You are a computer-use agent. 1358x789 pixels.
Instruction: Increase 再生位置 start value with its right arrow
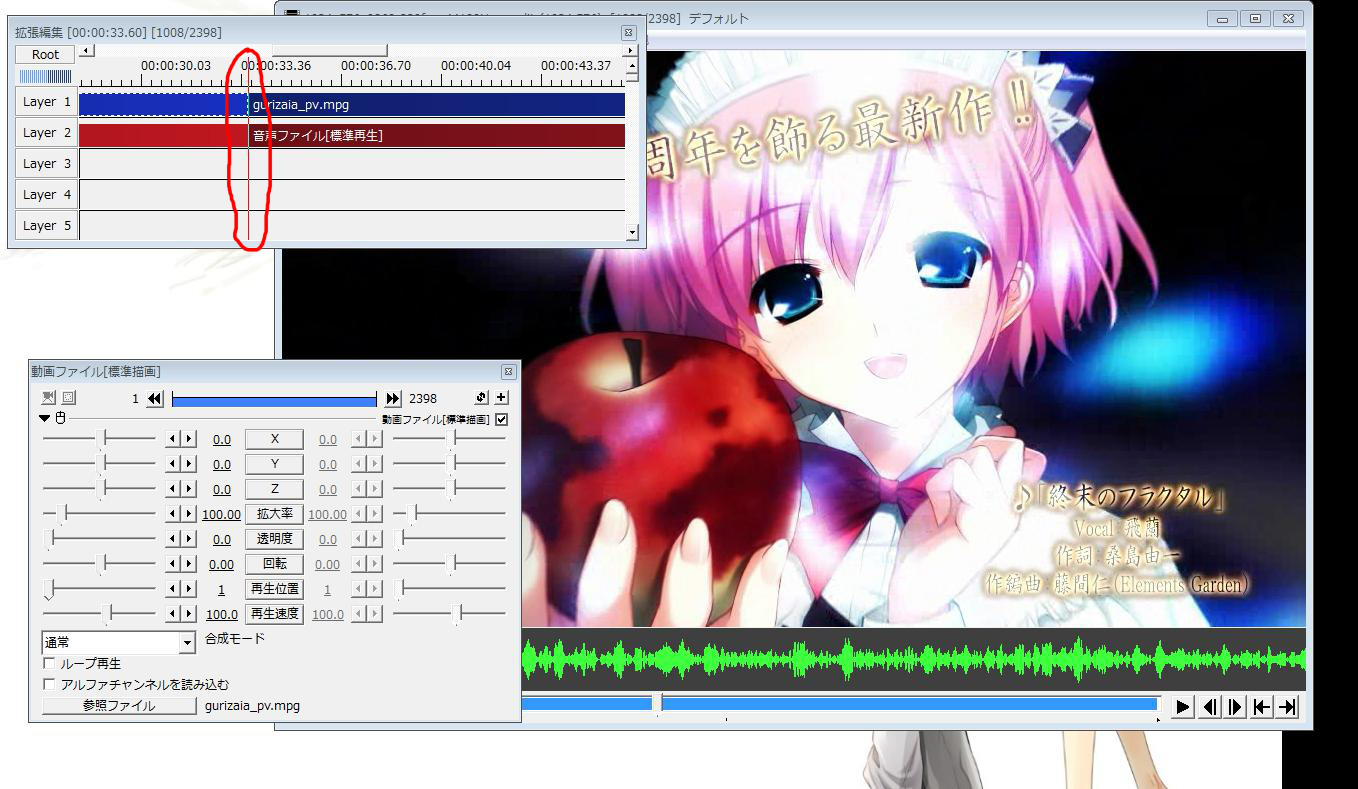(188, 589)
